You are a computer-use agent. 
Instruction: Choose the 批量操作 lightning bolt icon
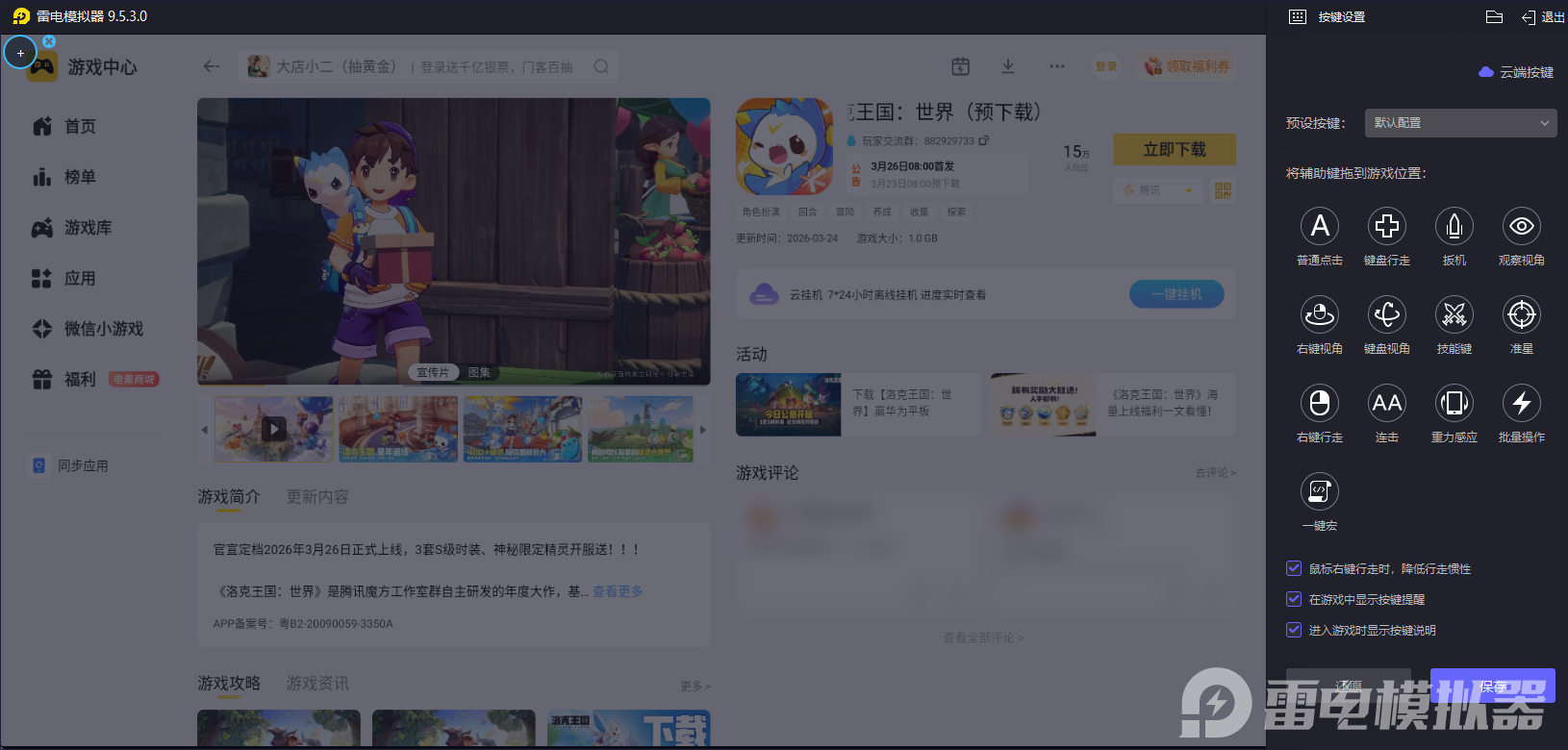tap(1522, 403)
